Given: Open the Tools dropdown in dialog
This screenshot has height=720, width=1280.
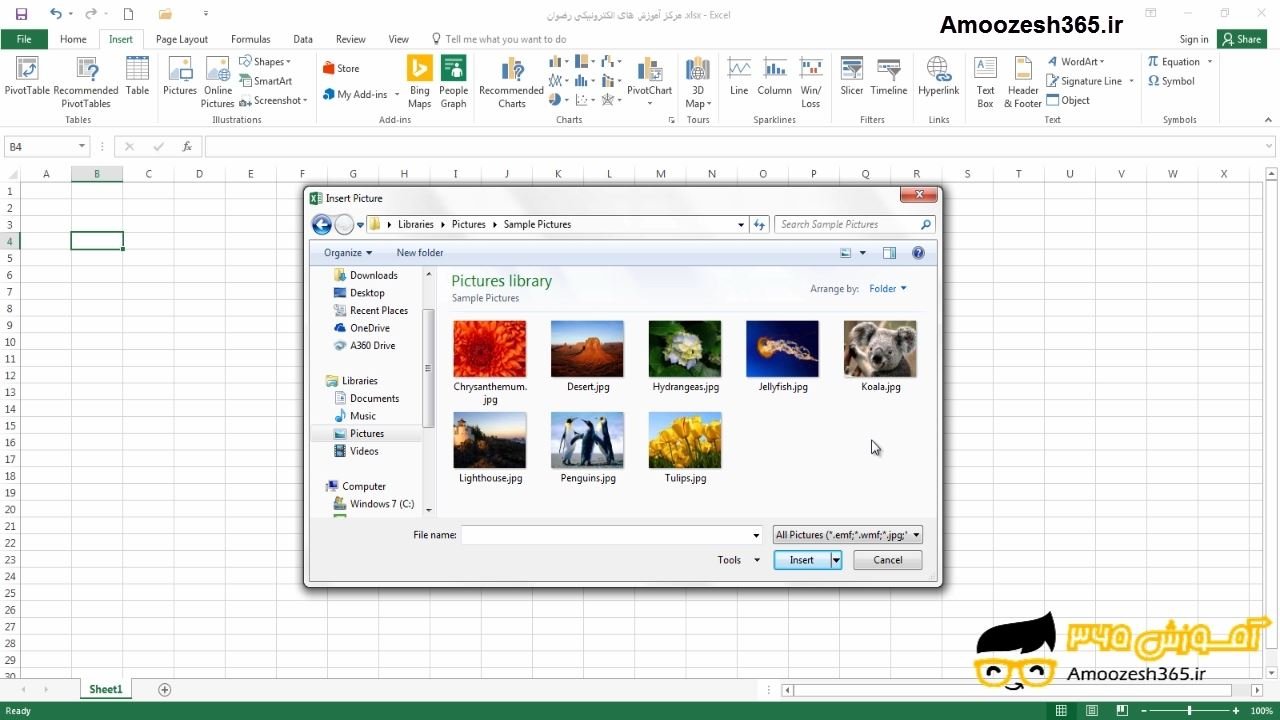Looking at the screenshot, I should click(x=739, y=560).
